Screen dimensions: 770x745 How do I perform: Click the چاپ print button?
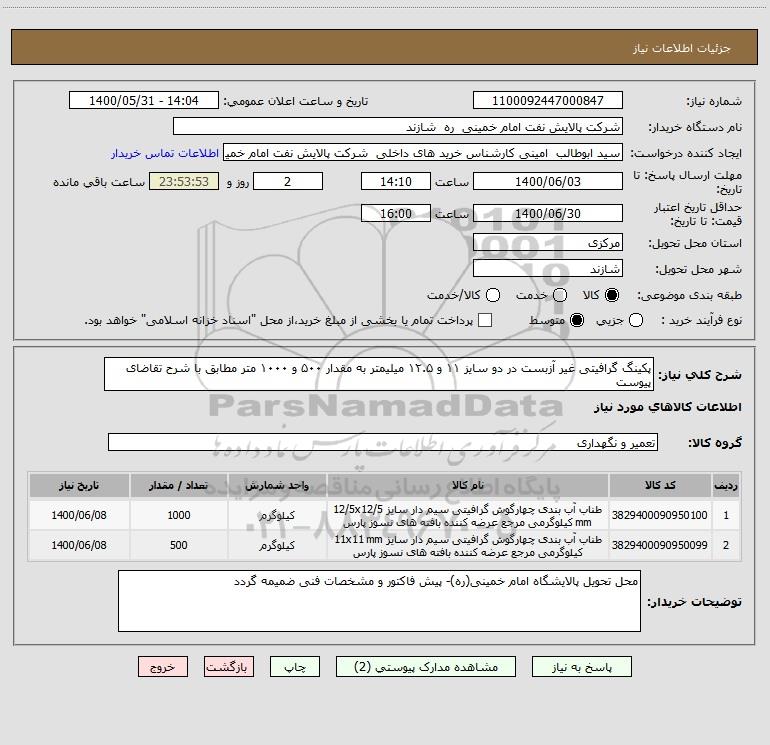click(295, 666)
